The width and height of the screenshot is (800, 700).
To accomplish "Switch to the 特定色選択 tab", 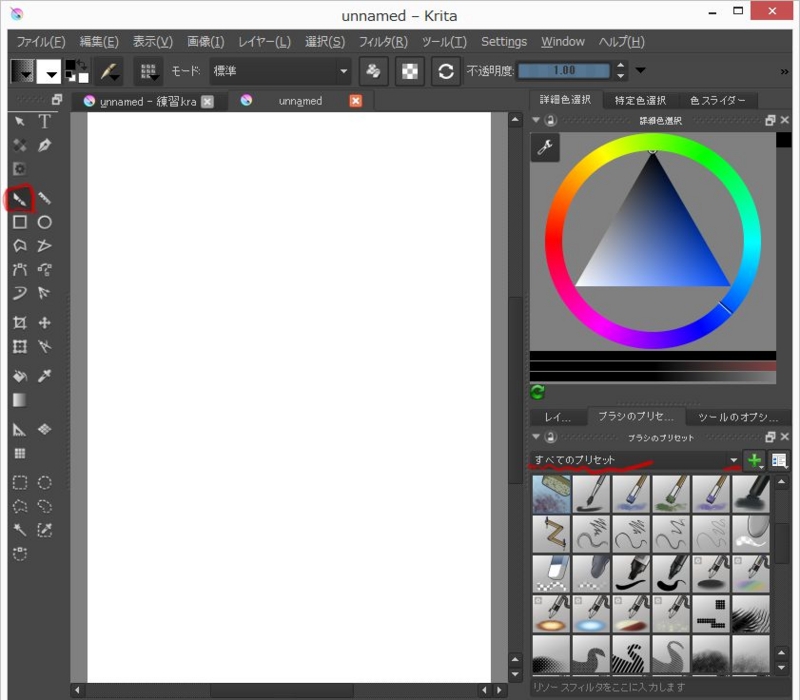I will point(640,101).
